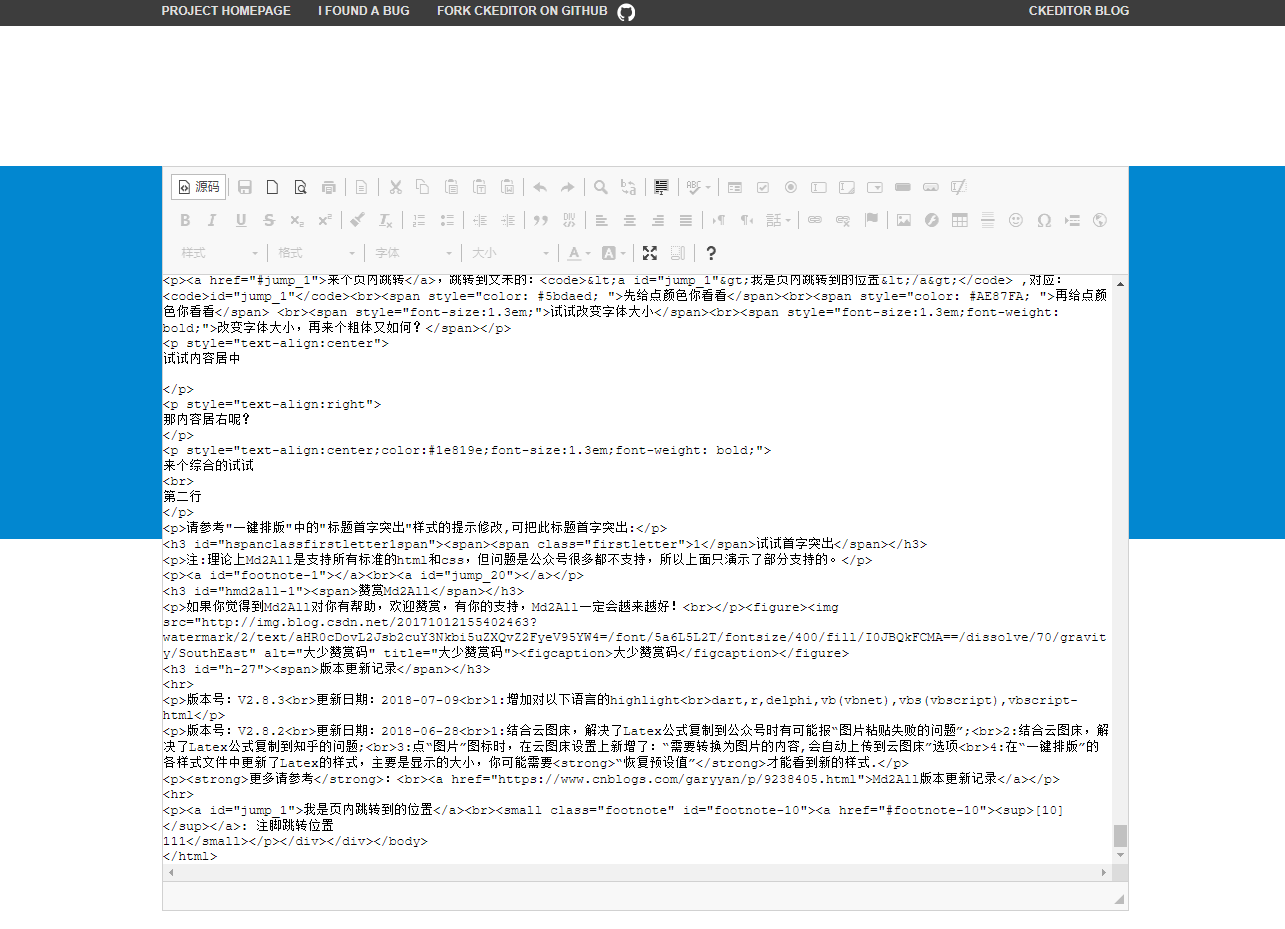1285x929 pixels.
Task: Go to CKEDITOR BLOG in the top bar
Action: point(1079,11)
